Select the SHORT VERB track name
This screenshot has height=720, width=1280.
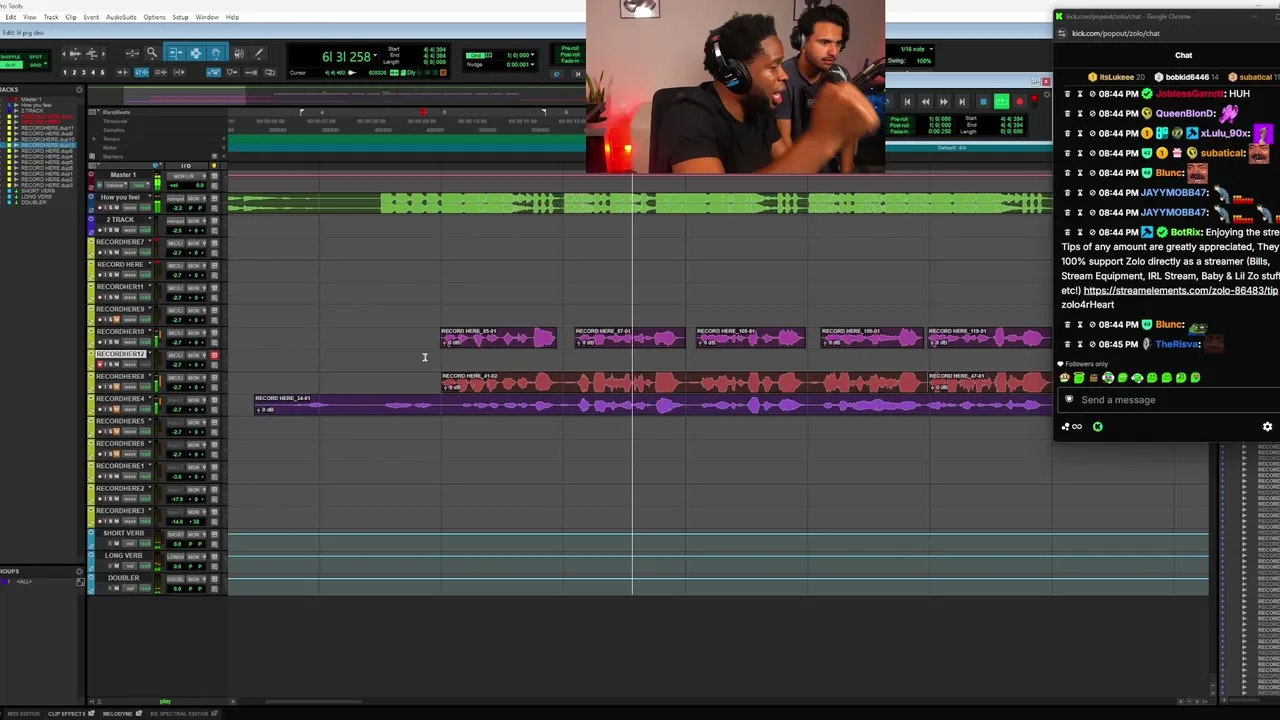point(123,533)
